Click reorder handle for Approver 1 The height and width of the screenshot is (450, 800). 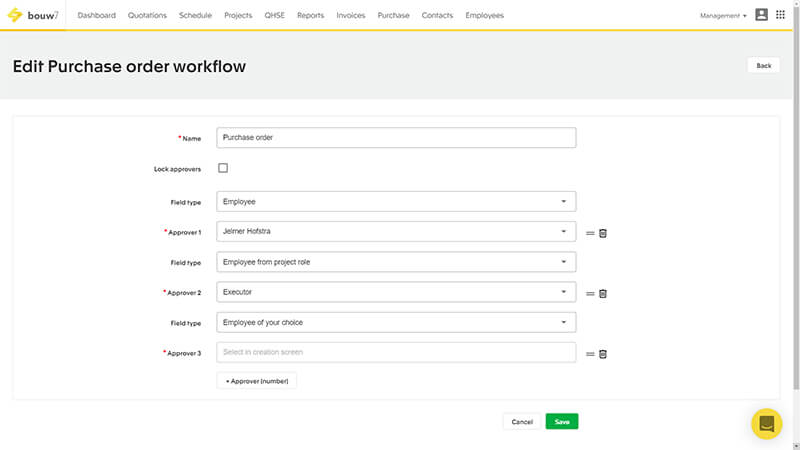click(590, 233)
